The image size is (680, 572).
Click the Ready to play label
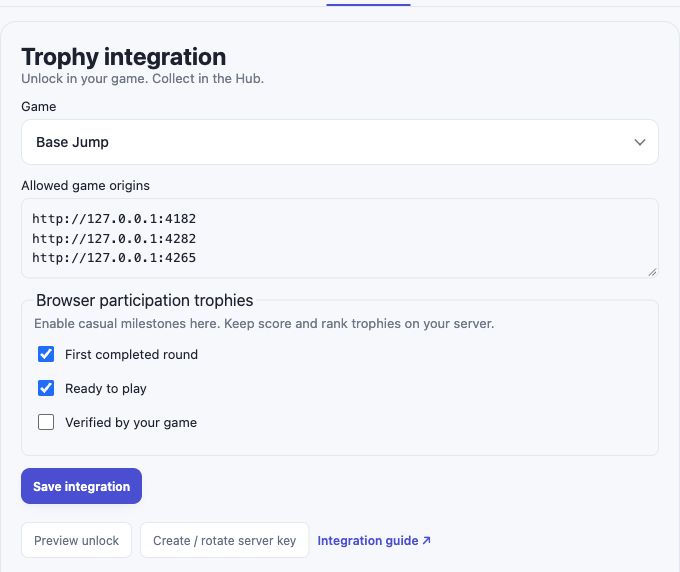[x=106, y=389]
